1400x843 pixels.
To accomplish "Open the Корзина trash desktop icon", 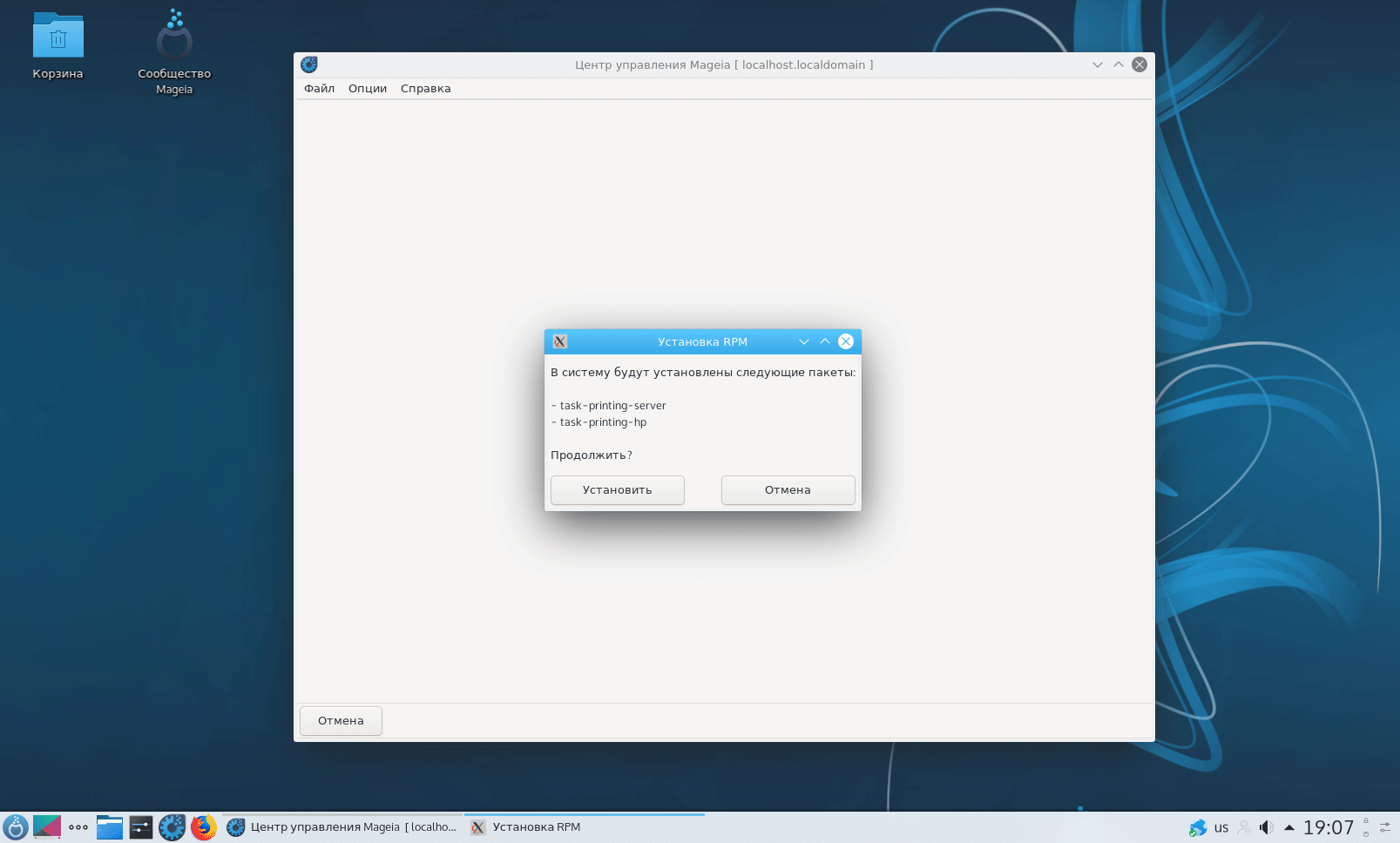I will tap(58, 46).
